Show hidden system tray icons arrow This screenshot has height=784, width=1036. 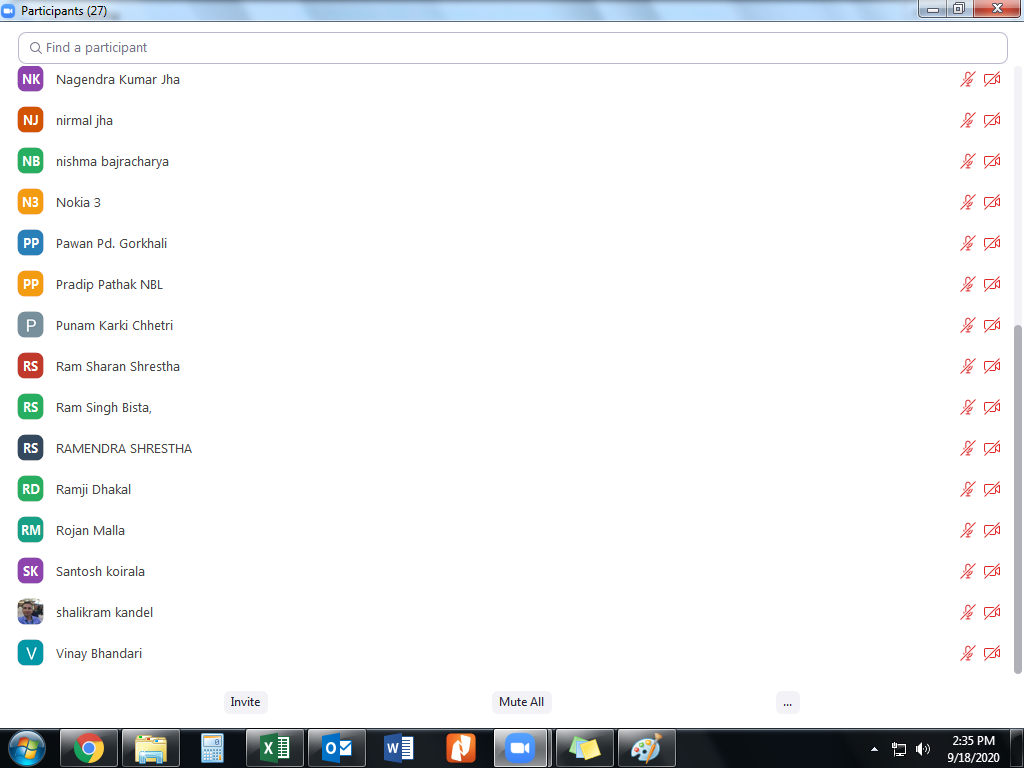tap(875, 748)
